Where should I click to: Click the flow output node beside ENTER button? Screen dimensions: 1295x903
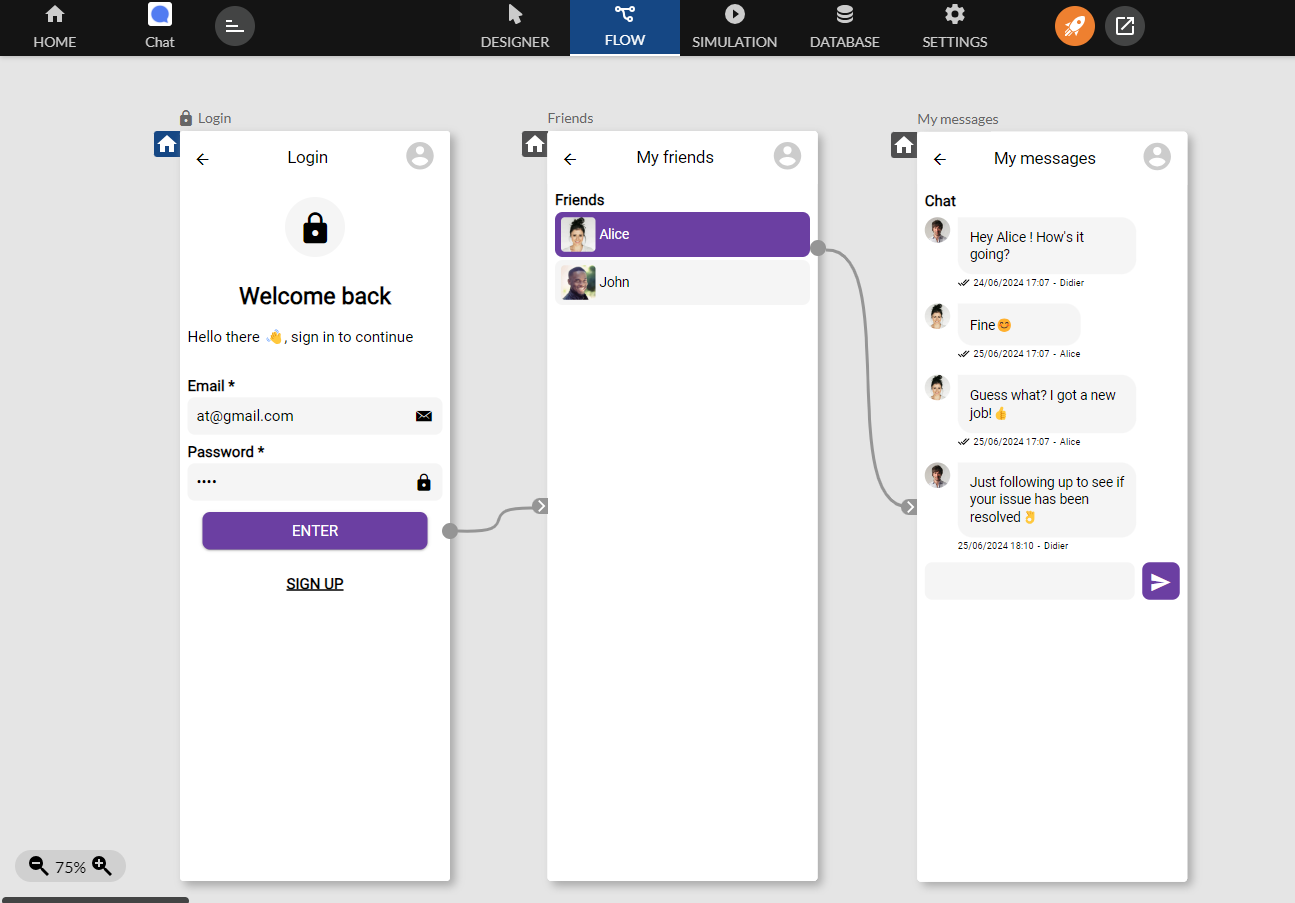click(x=450, y=531)
